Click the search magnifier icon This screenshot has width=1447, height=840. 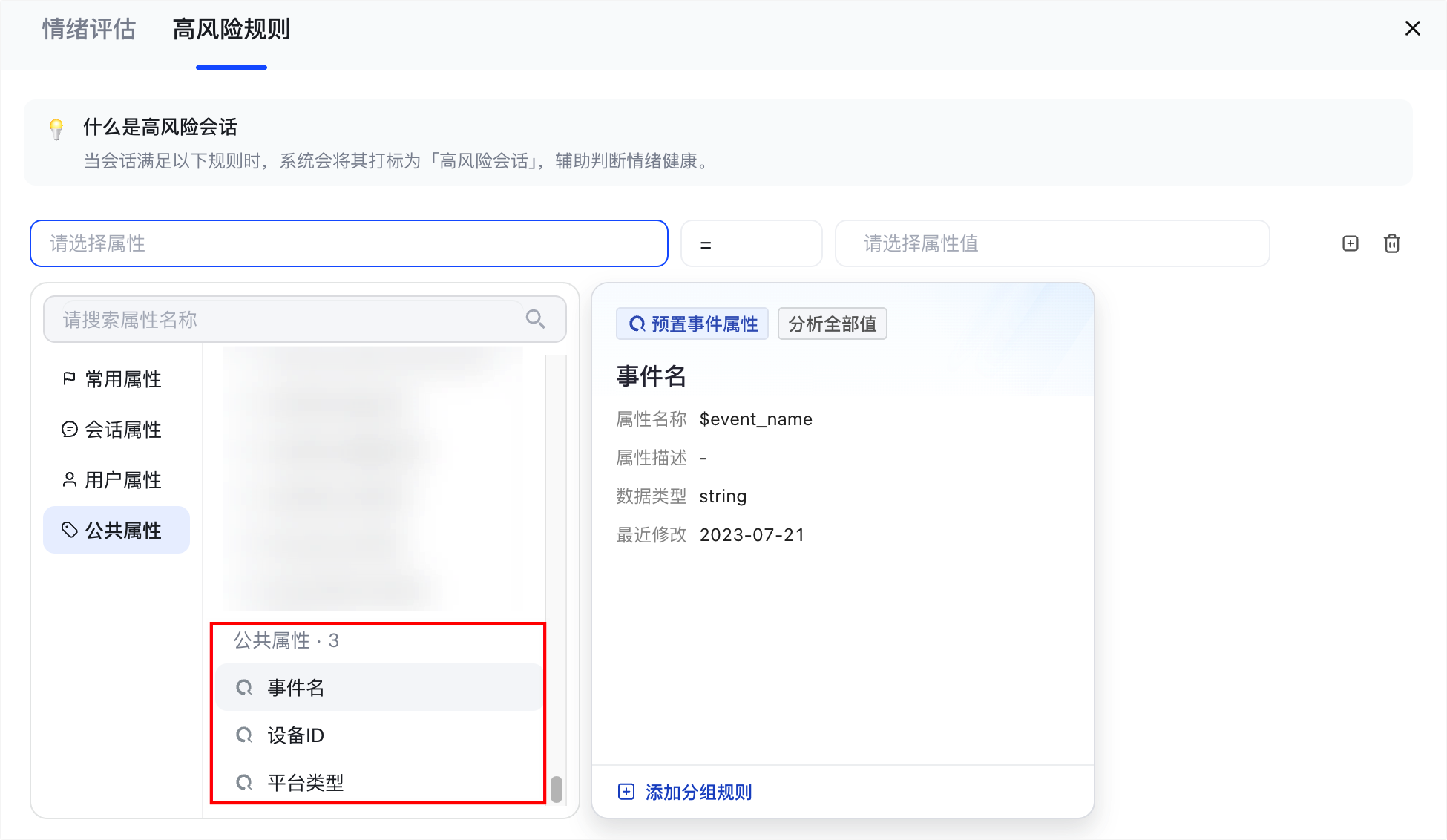(x=535, y=319)
